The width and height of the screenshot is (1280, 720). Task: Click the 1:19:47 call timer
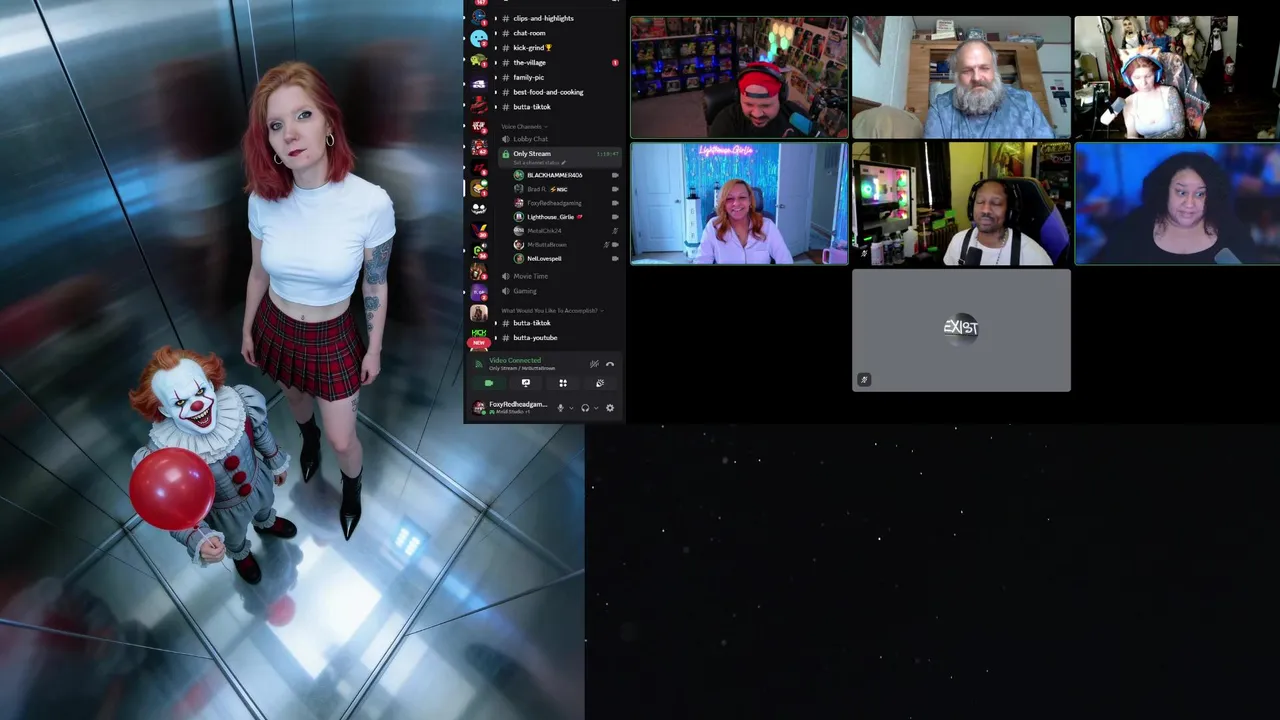[607, 154]
